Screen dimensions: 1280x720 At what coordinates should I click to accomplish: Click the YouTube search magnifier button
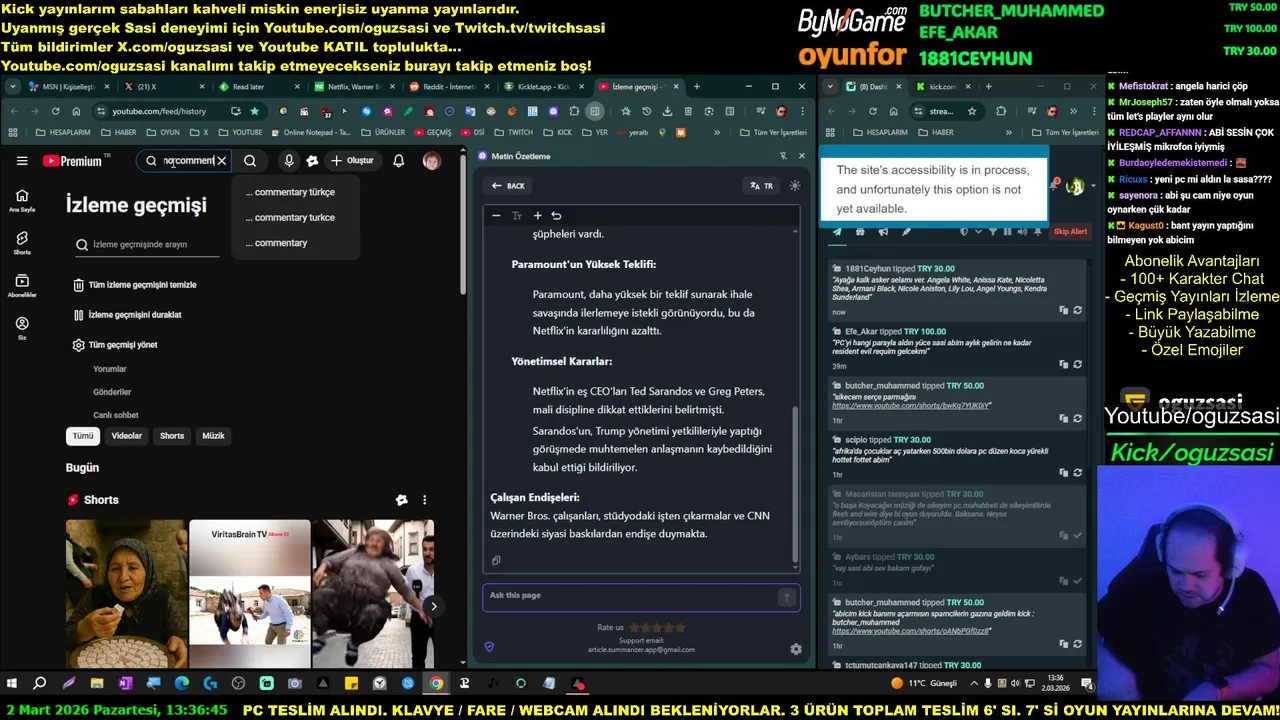250,160
